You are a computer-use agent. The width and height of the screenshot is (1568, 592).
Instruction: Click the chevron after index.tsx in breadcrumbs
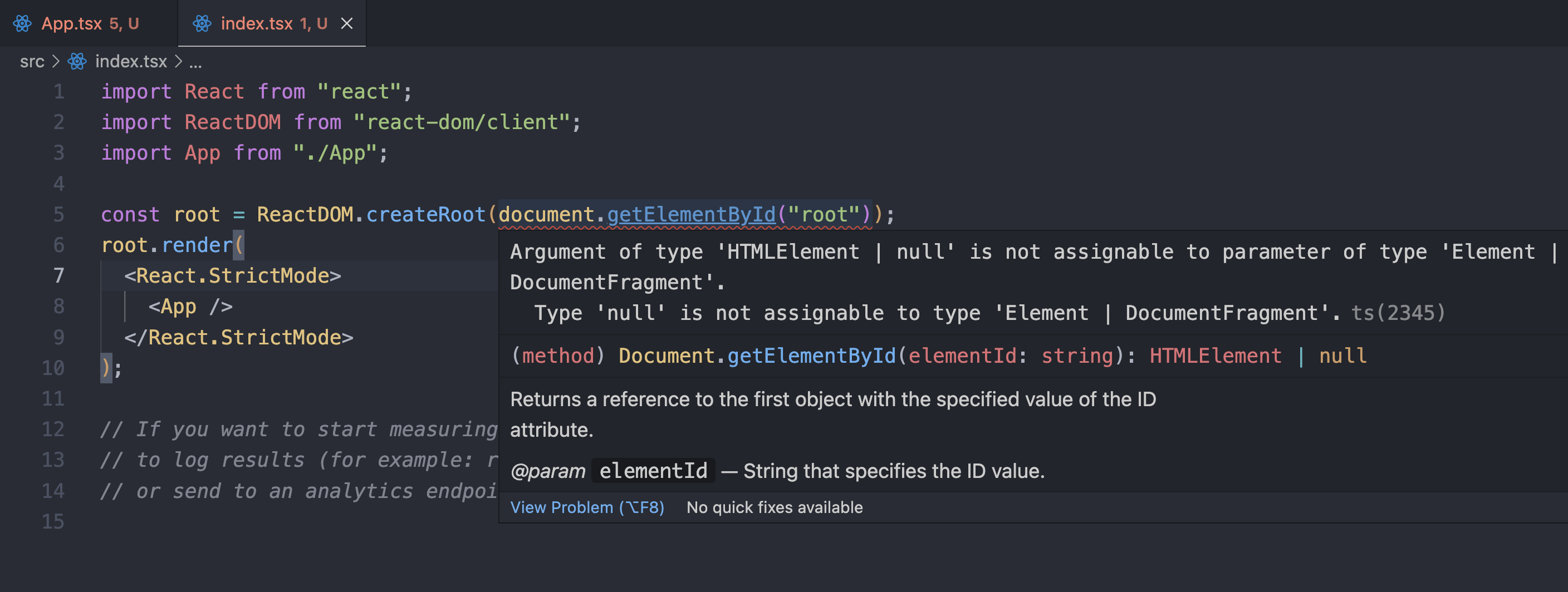[178, 61]
